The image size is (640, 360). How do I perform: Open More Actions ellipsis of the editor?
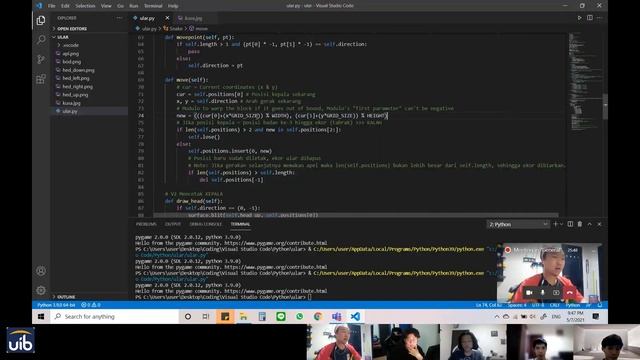point(600,18)
